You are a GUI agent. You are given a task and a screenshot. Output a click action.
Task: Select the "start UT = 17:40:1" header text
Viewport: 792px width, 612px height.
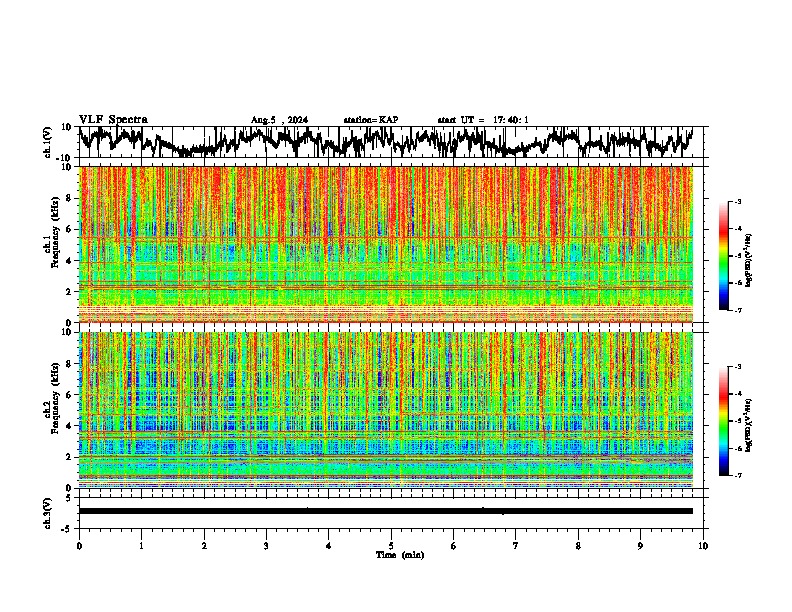click(483, 120)
